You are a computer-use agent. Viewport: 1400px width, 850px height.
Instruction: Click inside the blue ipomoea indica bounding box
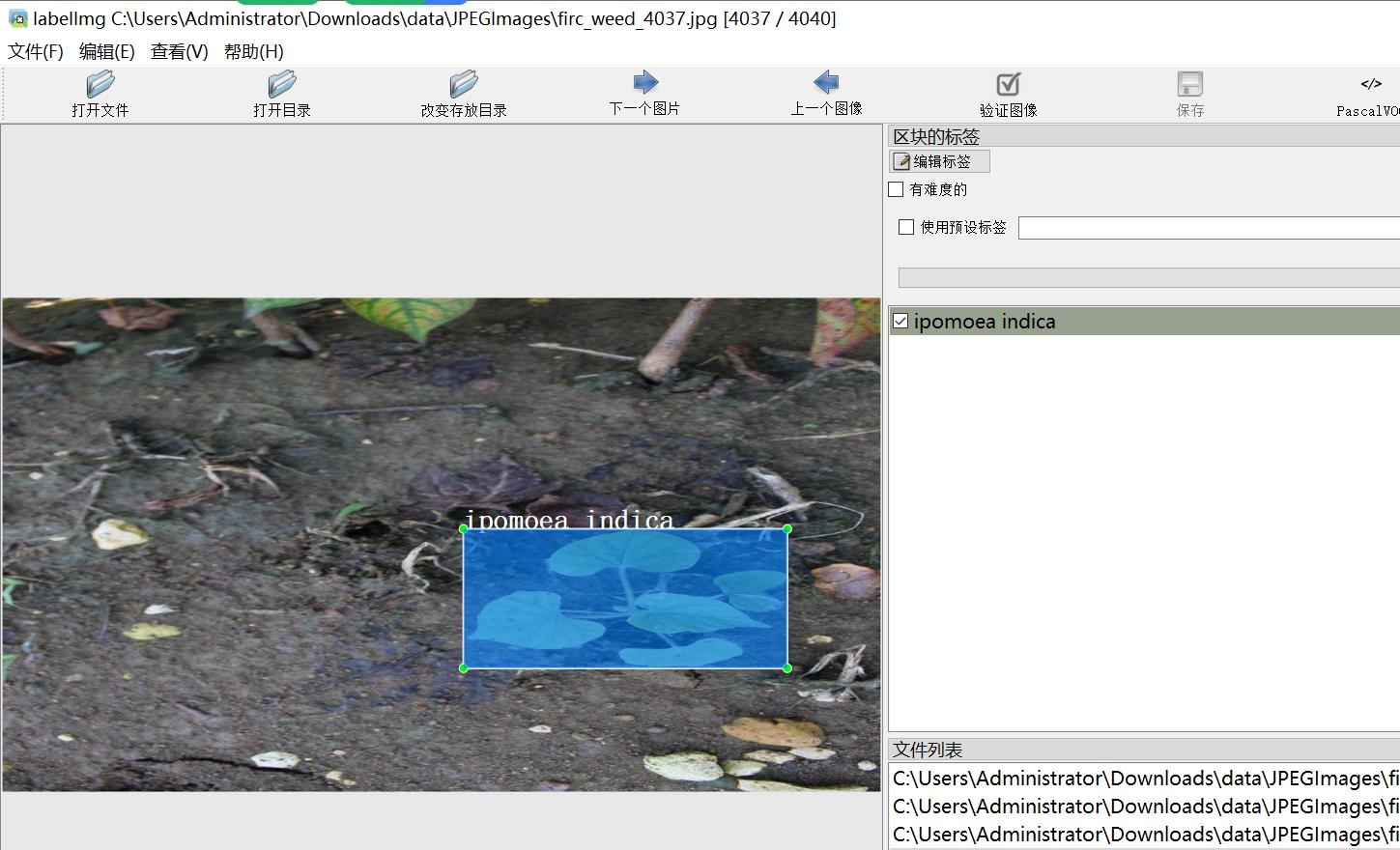click(x=625, y=598)
